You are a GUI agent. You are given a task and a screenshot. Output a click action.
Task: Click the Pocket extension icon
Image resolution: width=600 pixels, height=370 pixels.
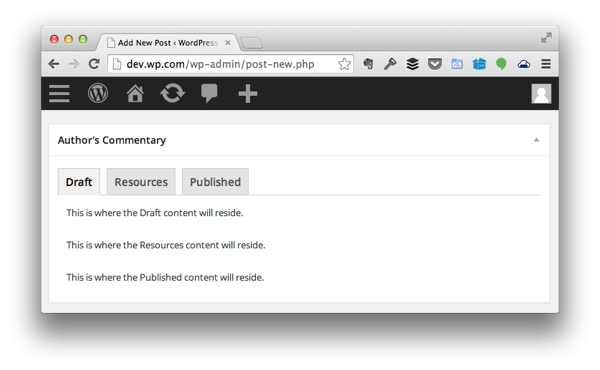(x=435, y=64)
